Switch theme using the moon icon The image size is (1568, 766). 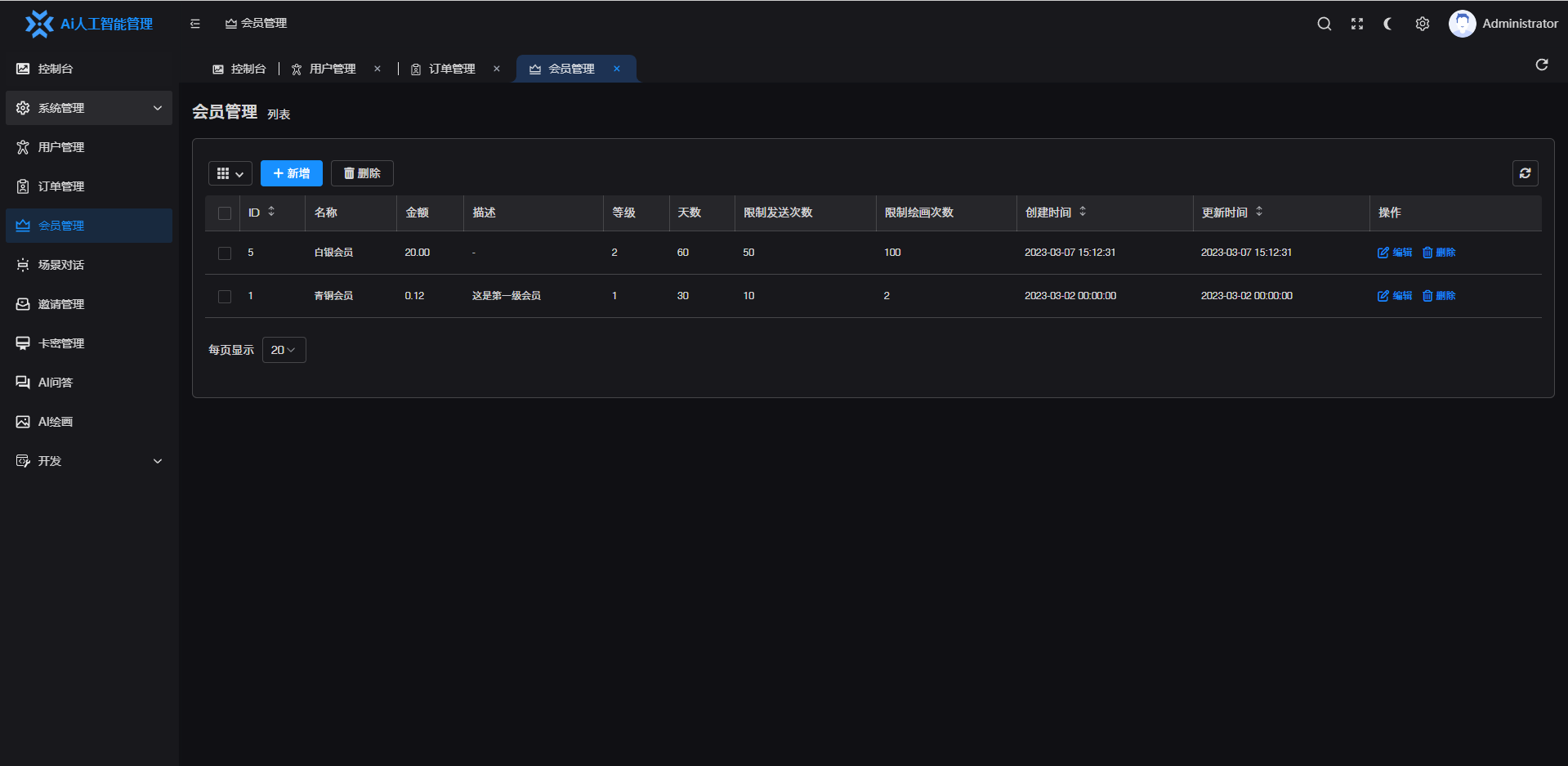[x=1389, y=24]
